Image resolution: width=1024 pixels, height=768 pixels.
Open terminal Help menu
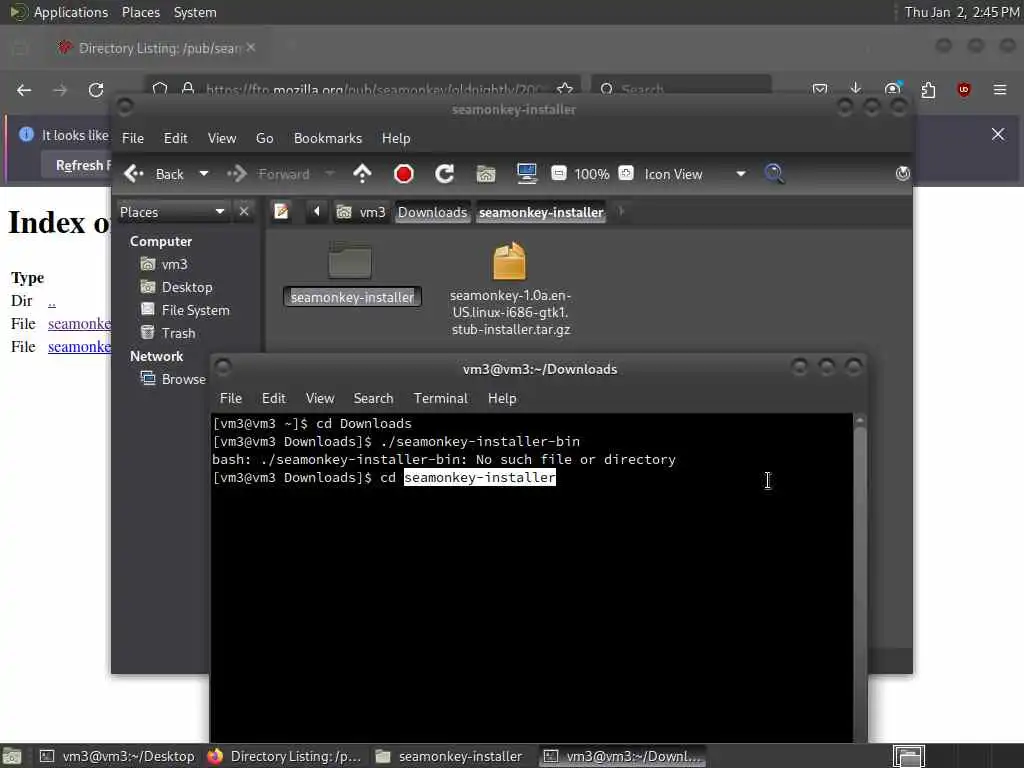[x=502, y=398]
